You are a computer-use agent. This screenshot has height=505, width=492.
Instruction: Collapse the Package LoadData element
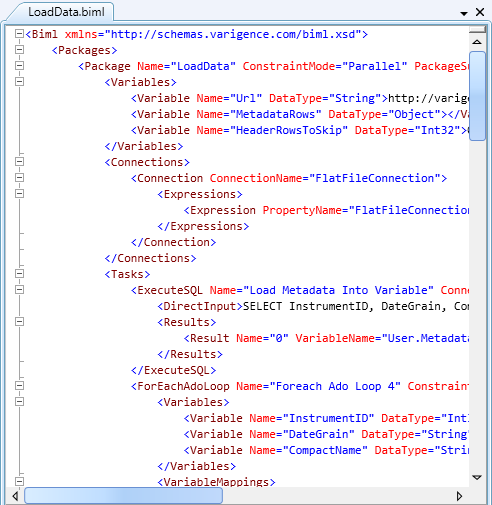click(x=20, y=66)
